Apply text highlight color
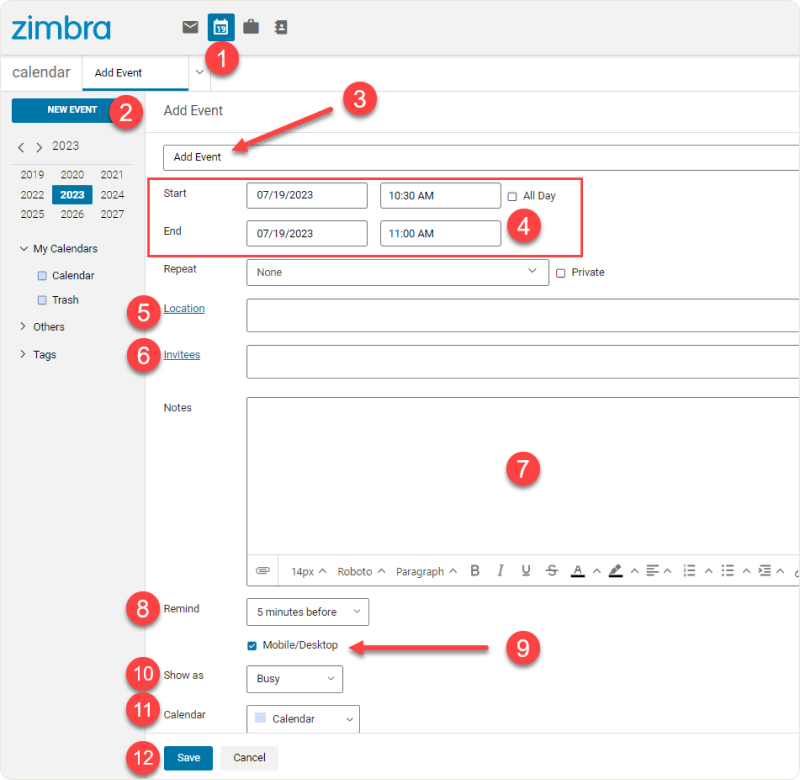 pyautogui.click(x=615, y=571)
